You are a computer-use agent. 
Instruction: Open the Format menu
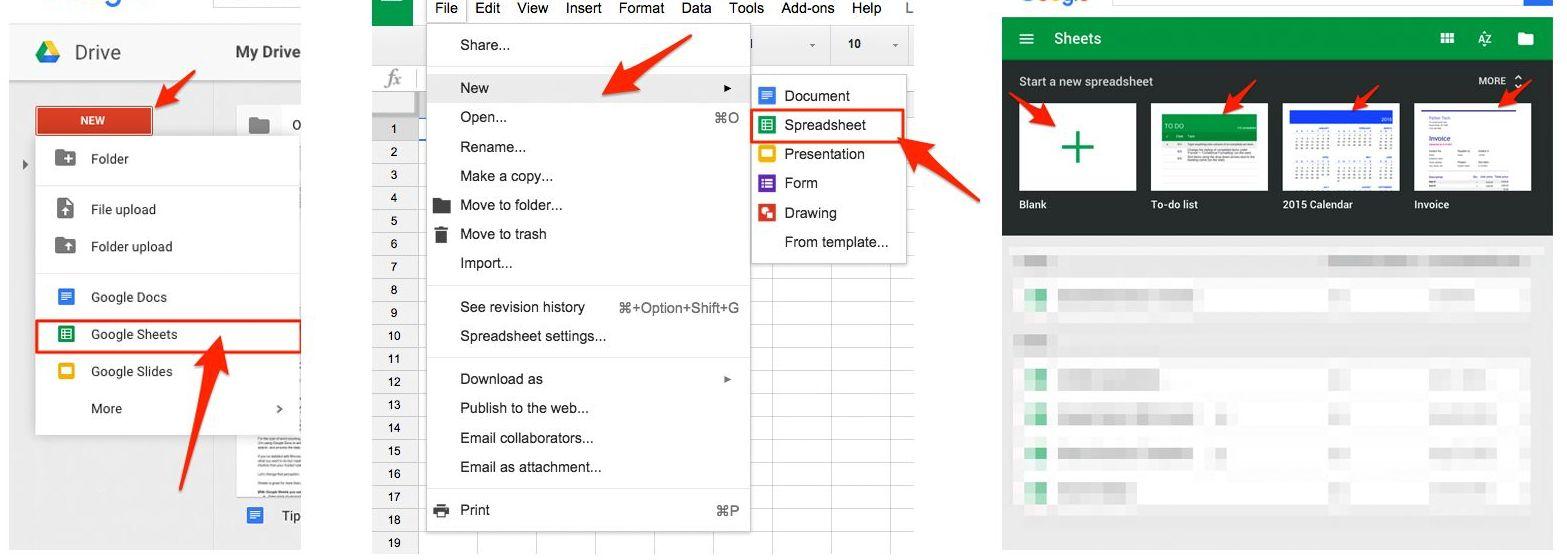coord(641,8)
